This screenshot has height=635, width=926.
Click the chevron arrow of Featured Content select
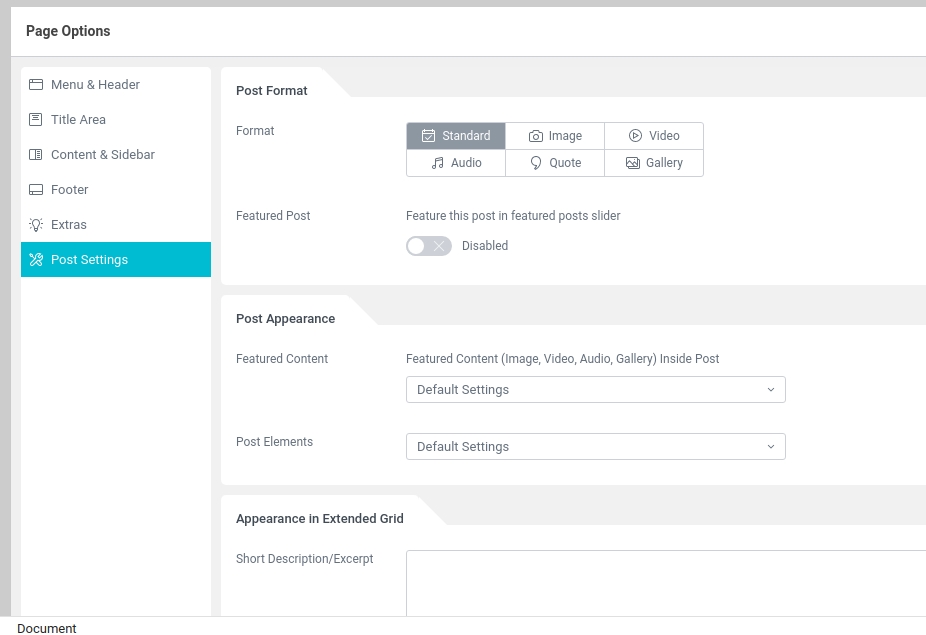(x=770, y=390)
